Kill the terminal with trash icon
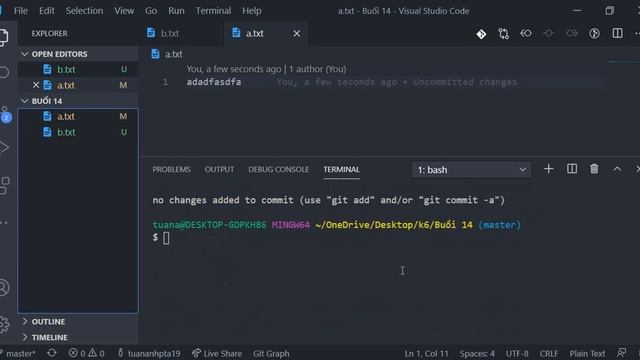Screen dimensions: 640x360 [594, 169]
